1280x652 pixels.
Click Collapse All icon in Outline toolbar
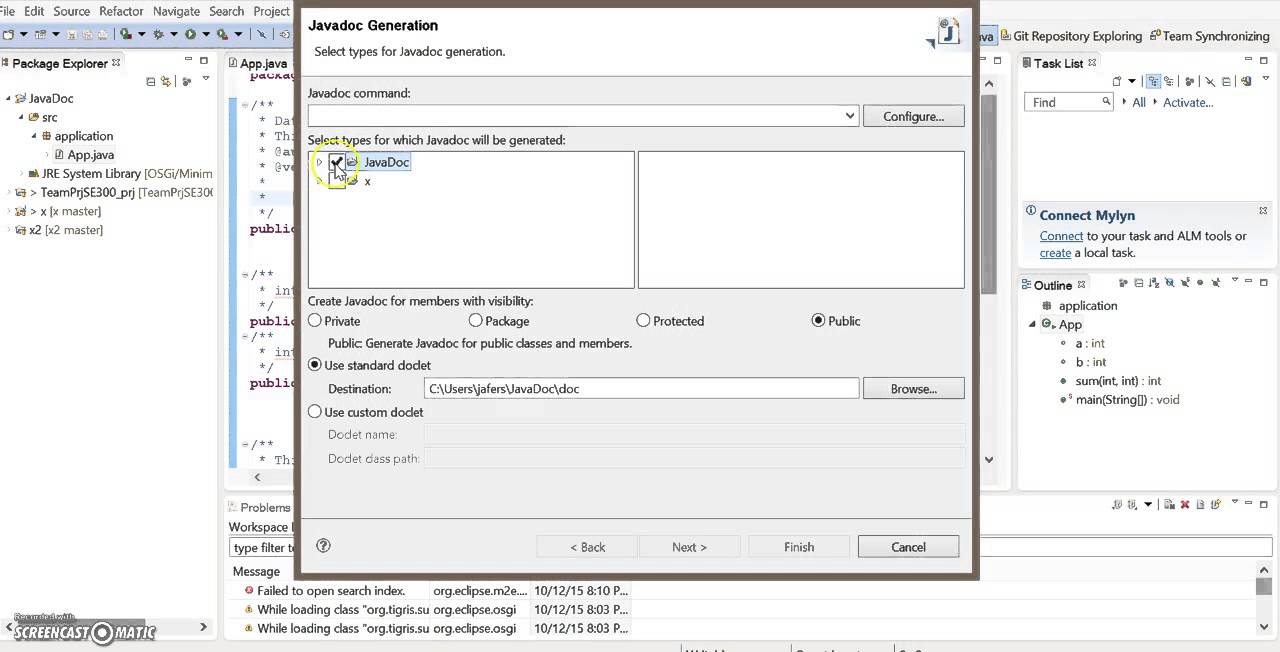pyautogui.click(x=1139, y=283)
